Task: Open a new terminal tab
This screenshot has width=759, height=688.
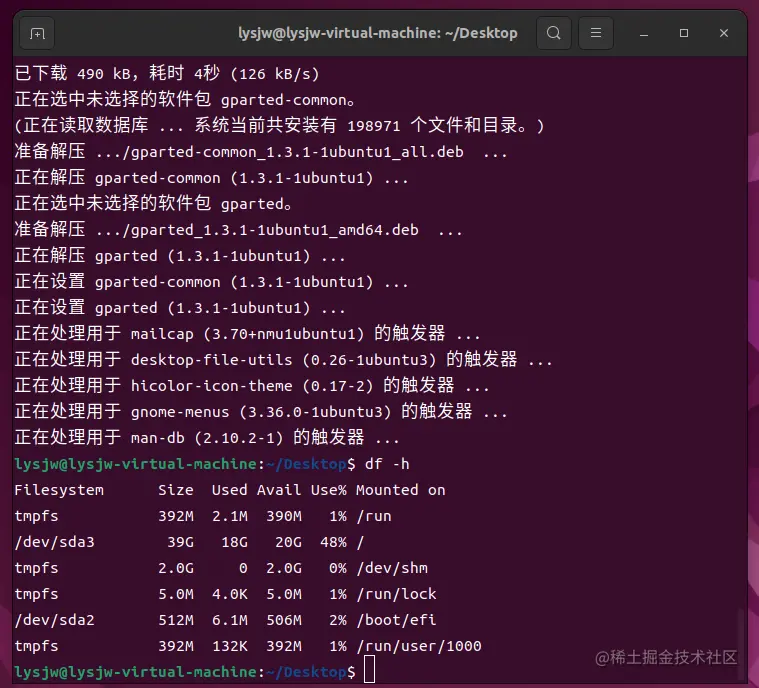Action: point(37,33)
